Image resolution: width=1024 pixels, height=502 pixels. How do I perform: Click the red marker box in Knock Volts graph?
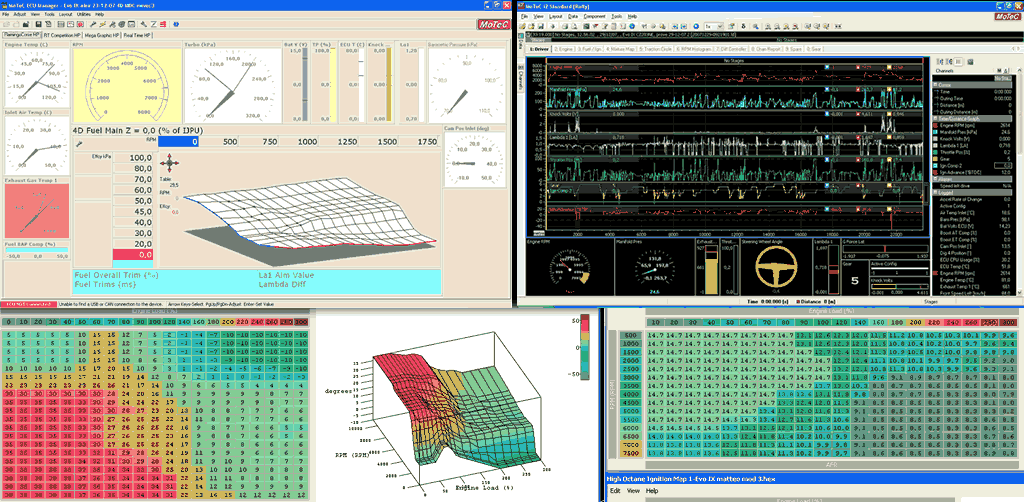(858, 114)
